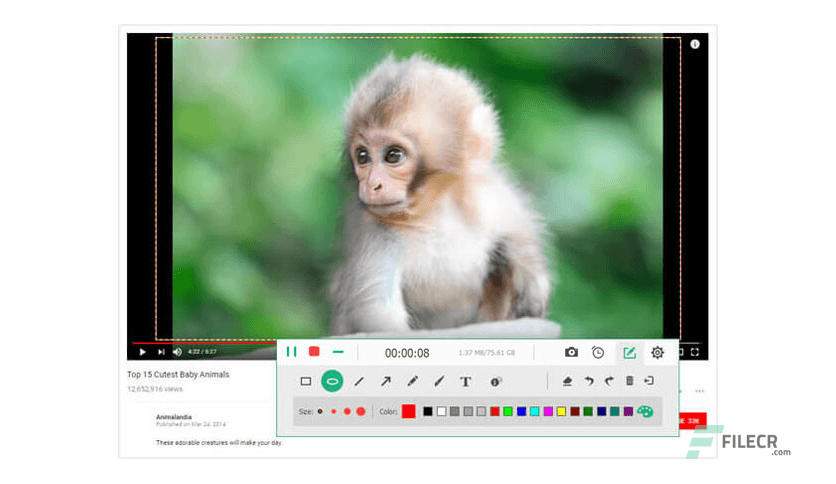The image size is (836, 484).
Task: Select the Rectangle drawing tool
Action: (306, 381)
